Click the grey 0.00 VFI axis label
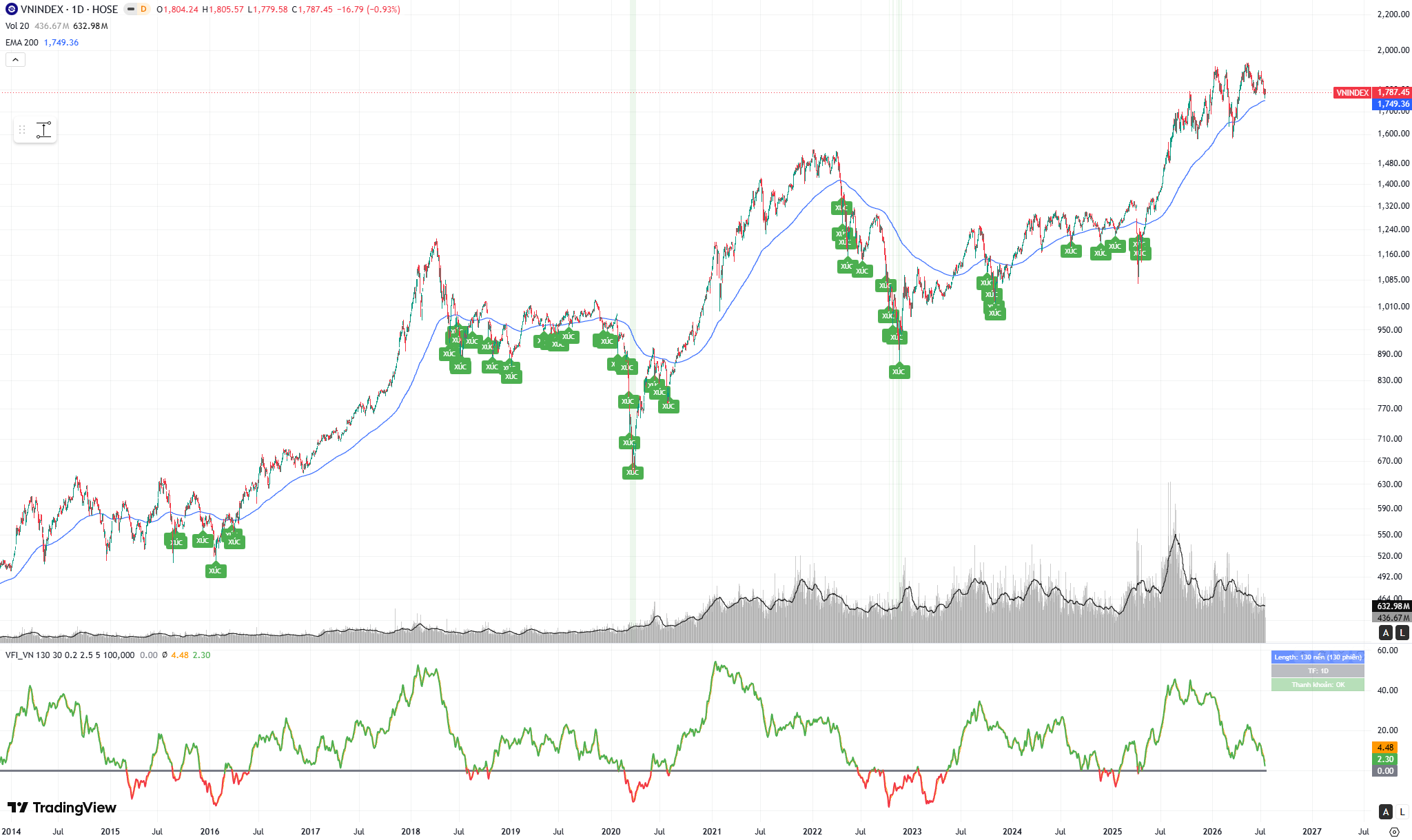The width and height of the screenshot is (1412, 840). point(1385,771)
